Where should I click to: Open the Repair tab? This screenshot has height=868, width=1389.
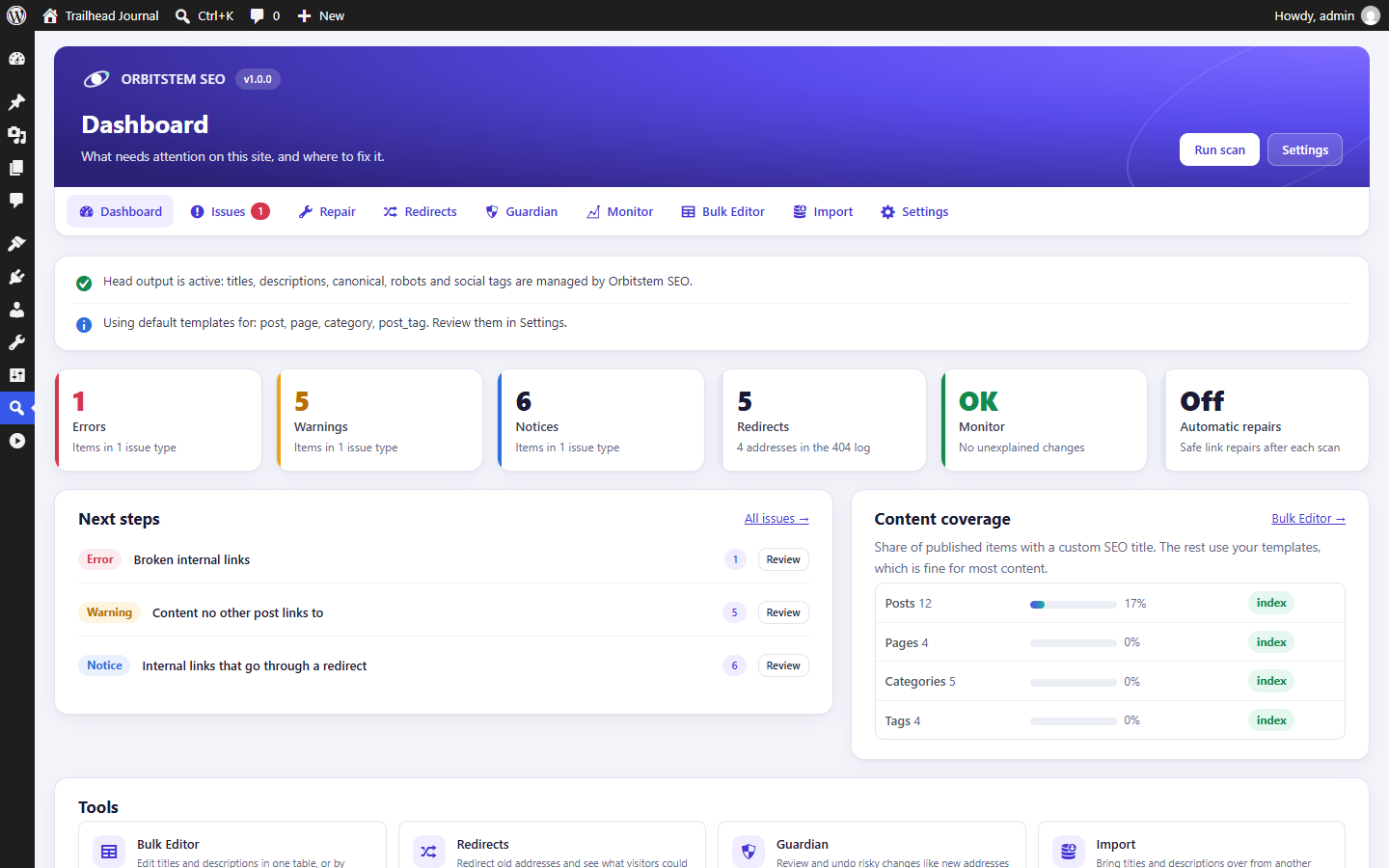327,211
